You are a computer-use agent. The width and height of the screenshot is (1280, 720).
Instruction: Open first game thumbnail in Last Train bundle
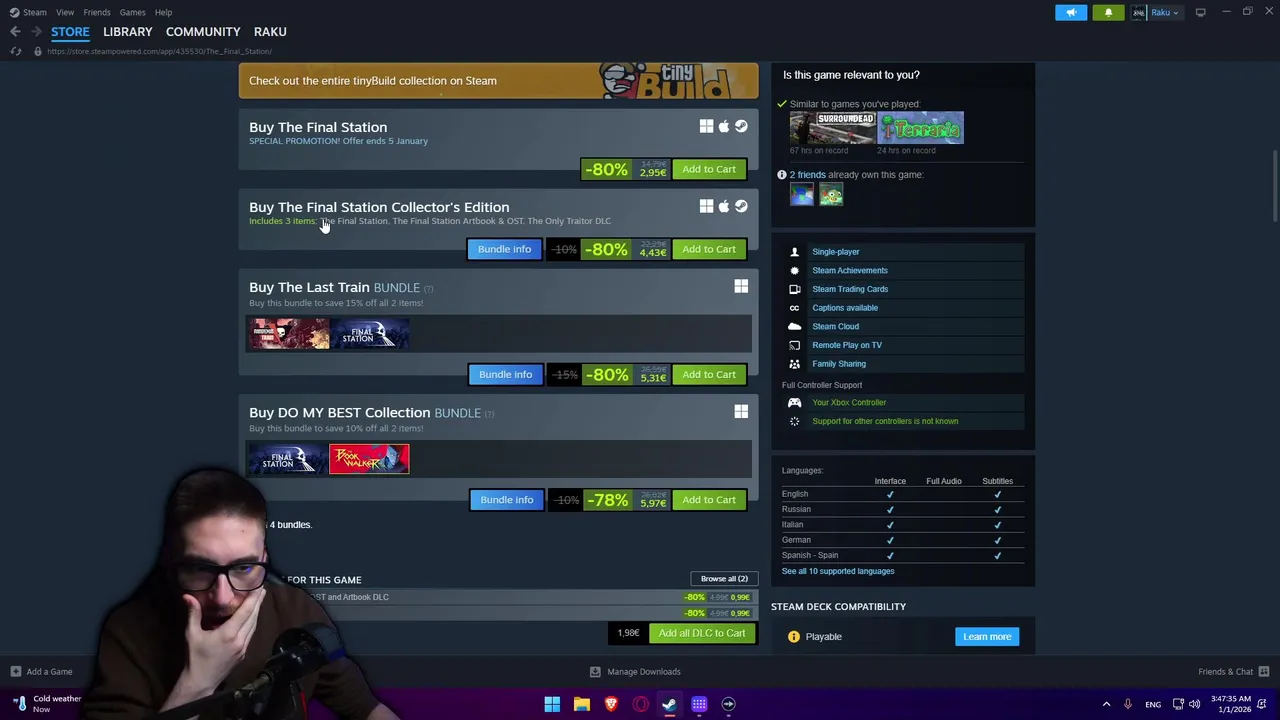289,334
